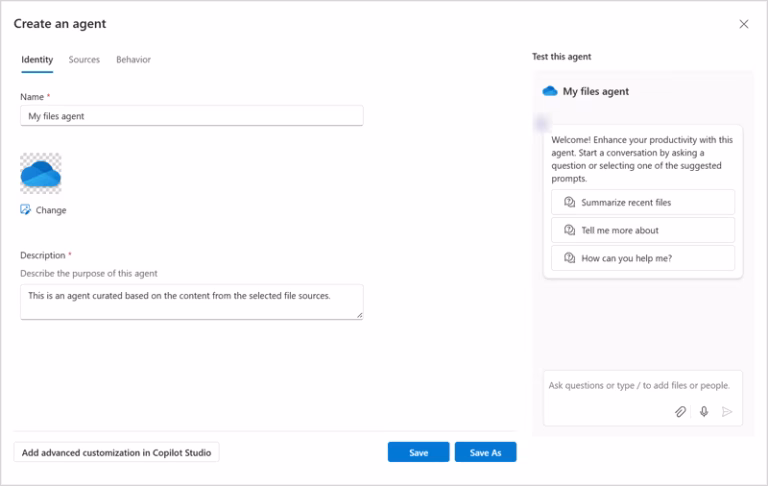Select the Summarize recent files prompt
768x486 pixels.
(643, 202)
